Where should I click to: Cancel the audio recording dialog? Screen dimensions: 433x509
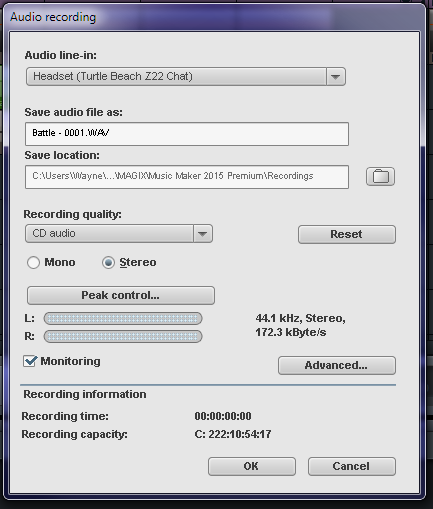click(352, 466)
